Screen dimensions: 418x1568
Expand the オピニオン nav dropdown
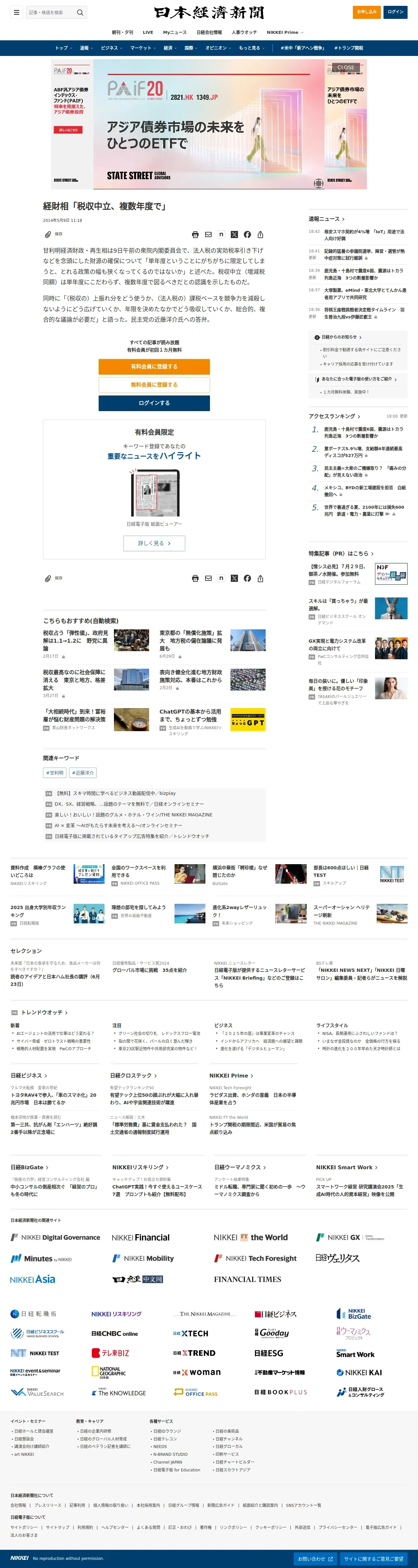click(218, 48)
